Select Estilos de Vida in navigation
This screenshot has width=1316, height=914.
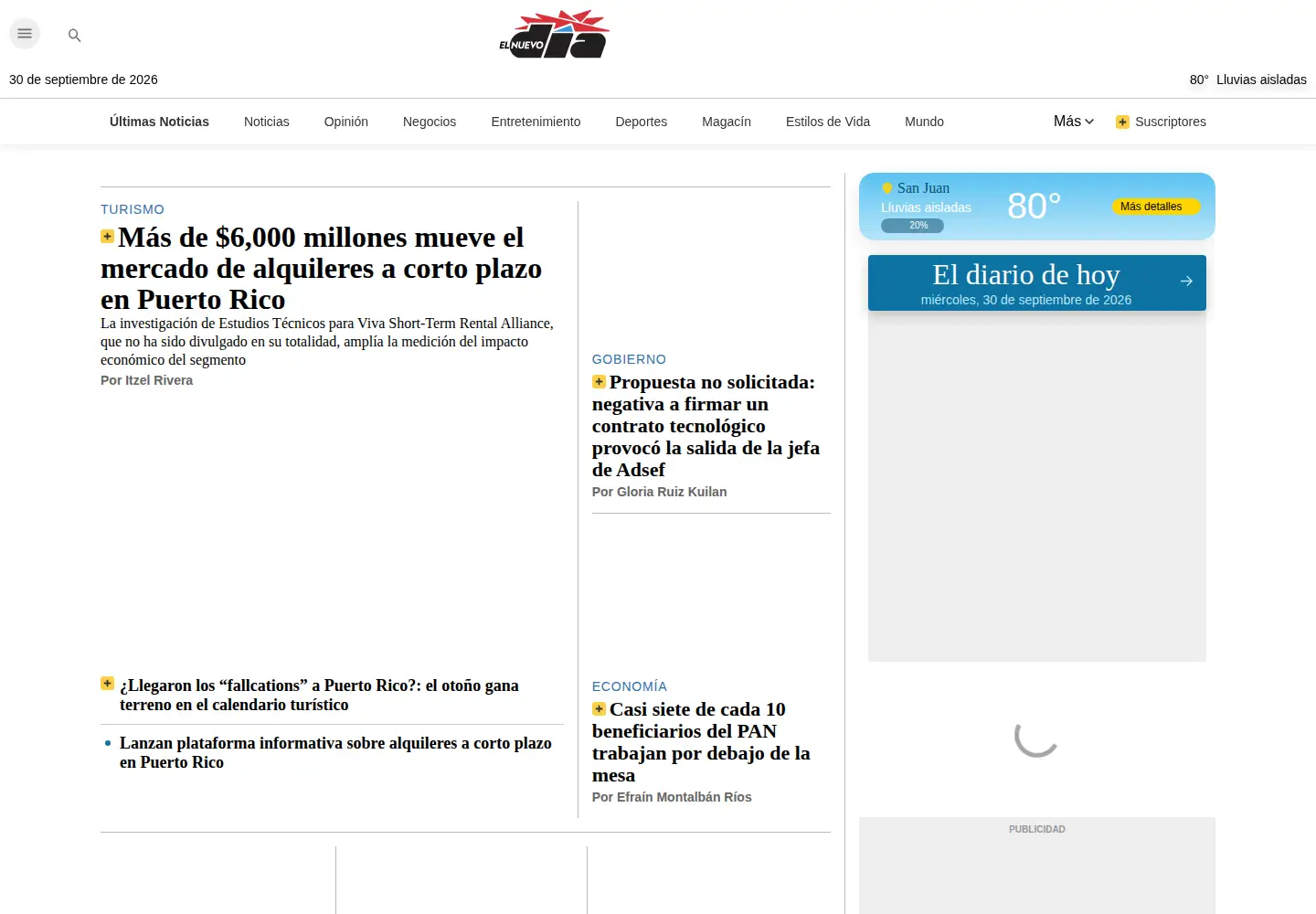click(828, 122)
